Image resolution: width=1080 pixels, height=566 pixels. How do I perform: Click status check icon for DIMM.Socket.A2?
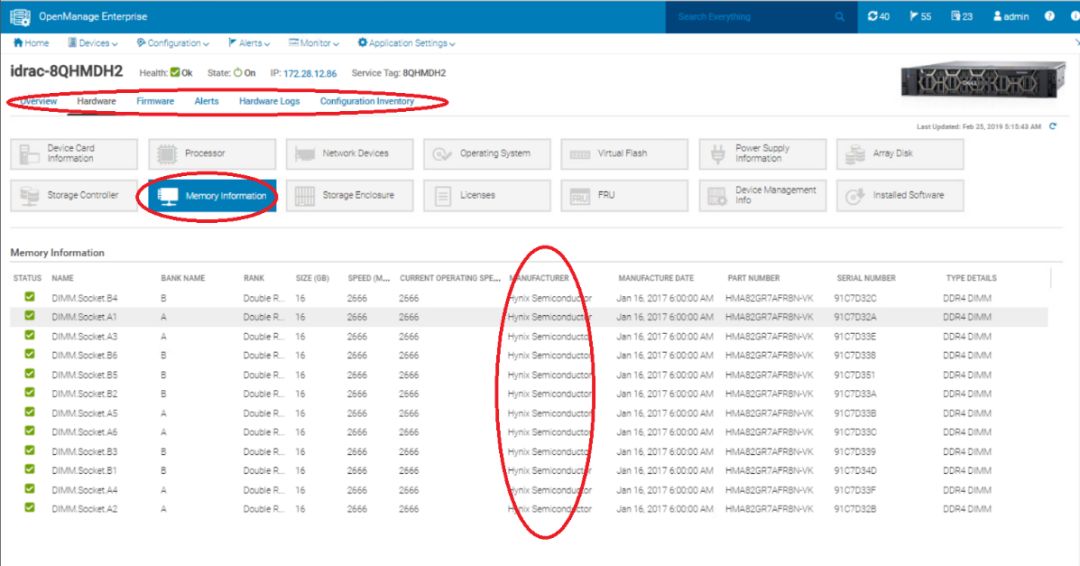(x=30, y=507)
